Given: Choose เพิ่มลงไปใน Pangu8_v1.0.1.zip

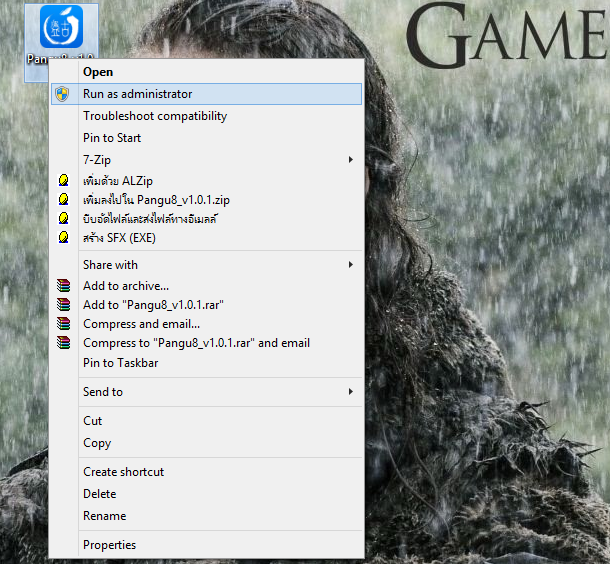Looking at the screenshot, I should (207, 200).
